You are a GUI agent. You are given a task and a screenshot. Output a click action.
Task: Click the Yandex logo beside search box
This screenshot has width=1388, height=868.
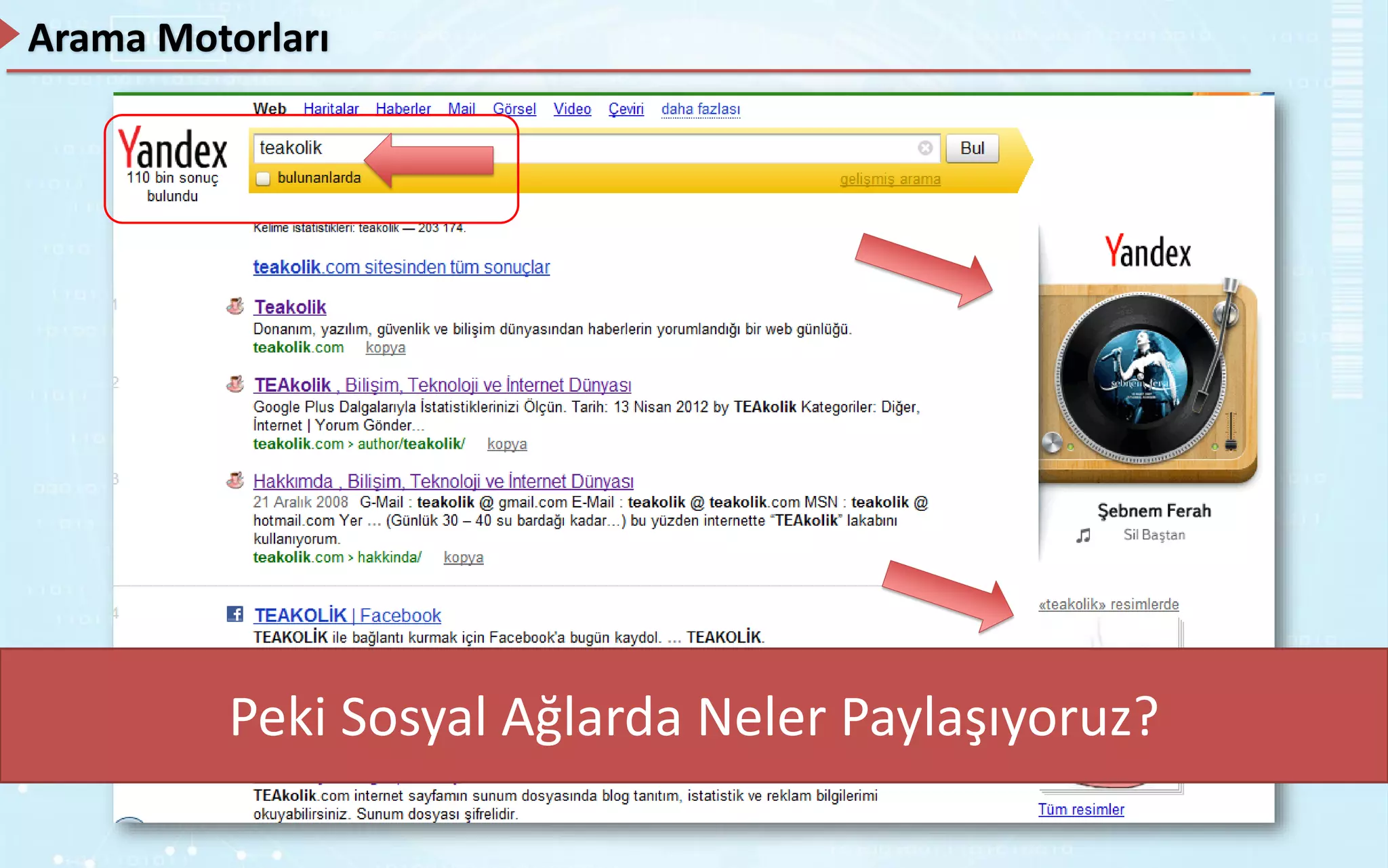(173, 148)
